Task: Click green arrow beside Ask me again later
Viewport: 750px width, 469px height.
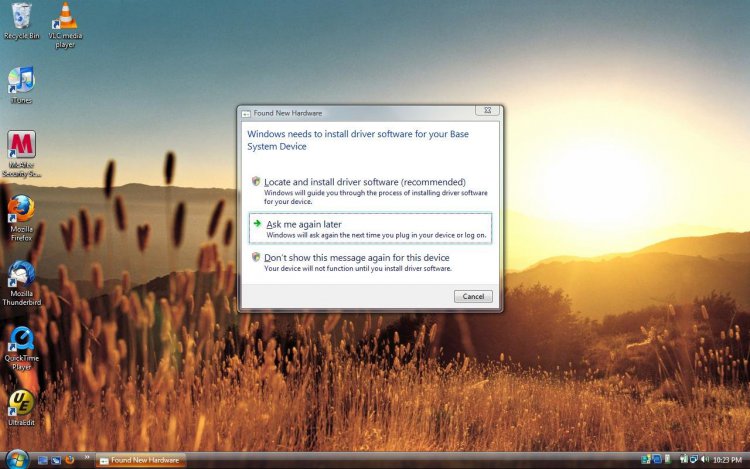Action: click(257, 223)
